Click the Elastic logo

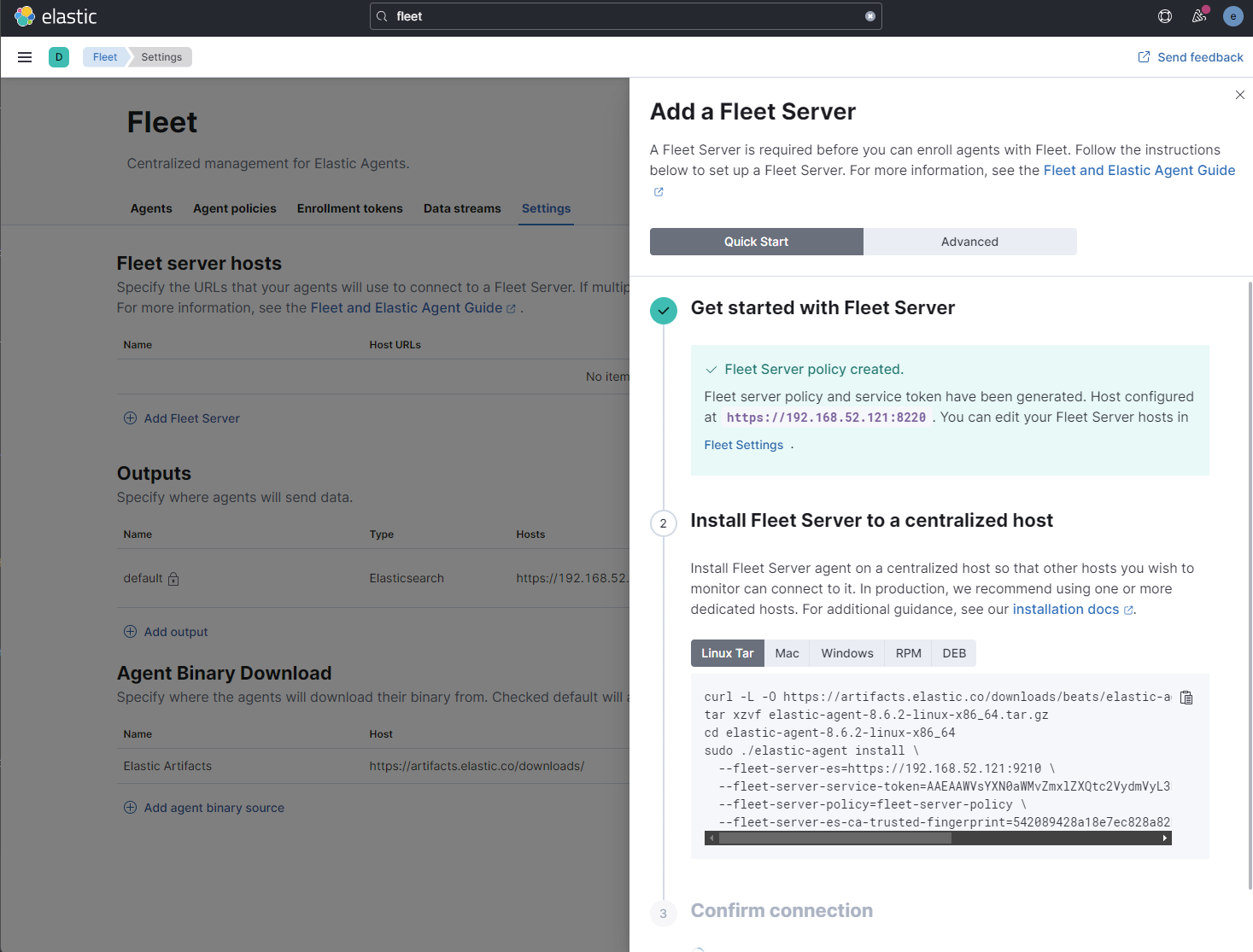[x=56, y=16]
